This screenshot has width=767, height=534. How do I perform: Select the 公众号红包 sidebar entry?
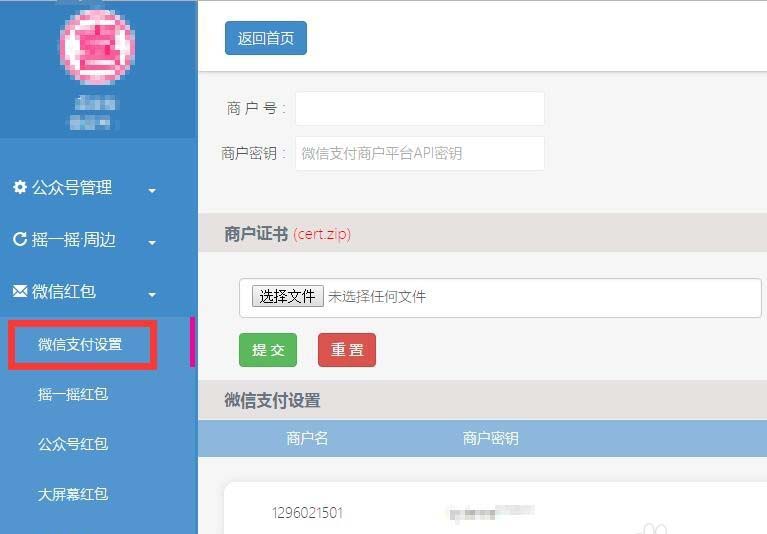pyautogui.click(x=73, y=444)
